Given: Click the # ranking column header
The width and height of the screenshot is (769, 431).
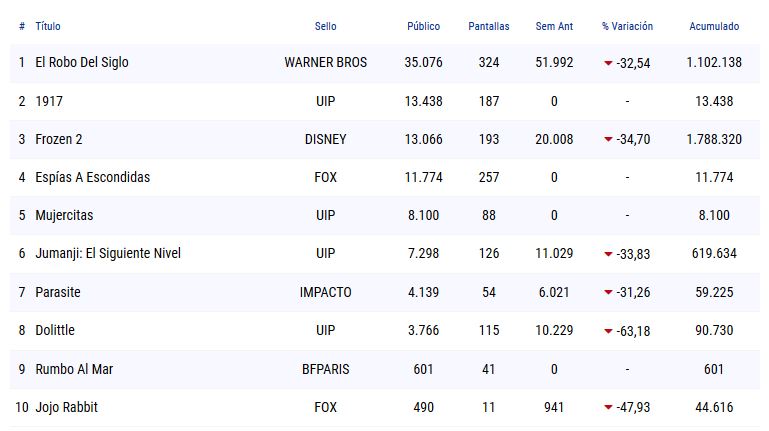Looking at the screenshot, I should (x=21, y=26).
